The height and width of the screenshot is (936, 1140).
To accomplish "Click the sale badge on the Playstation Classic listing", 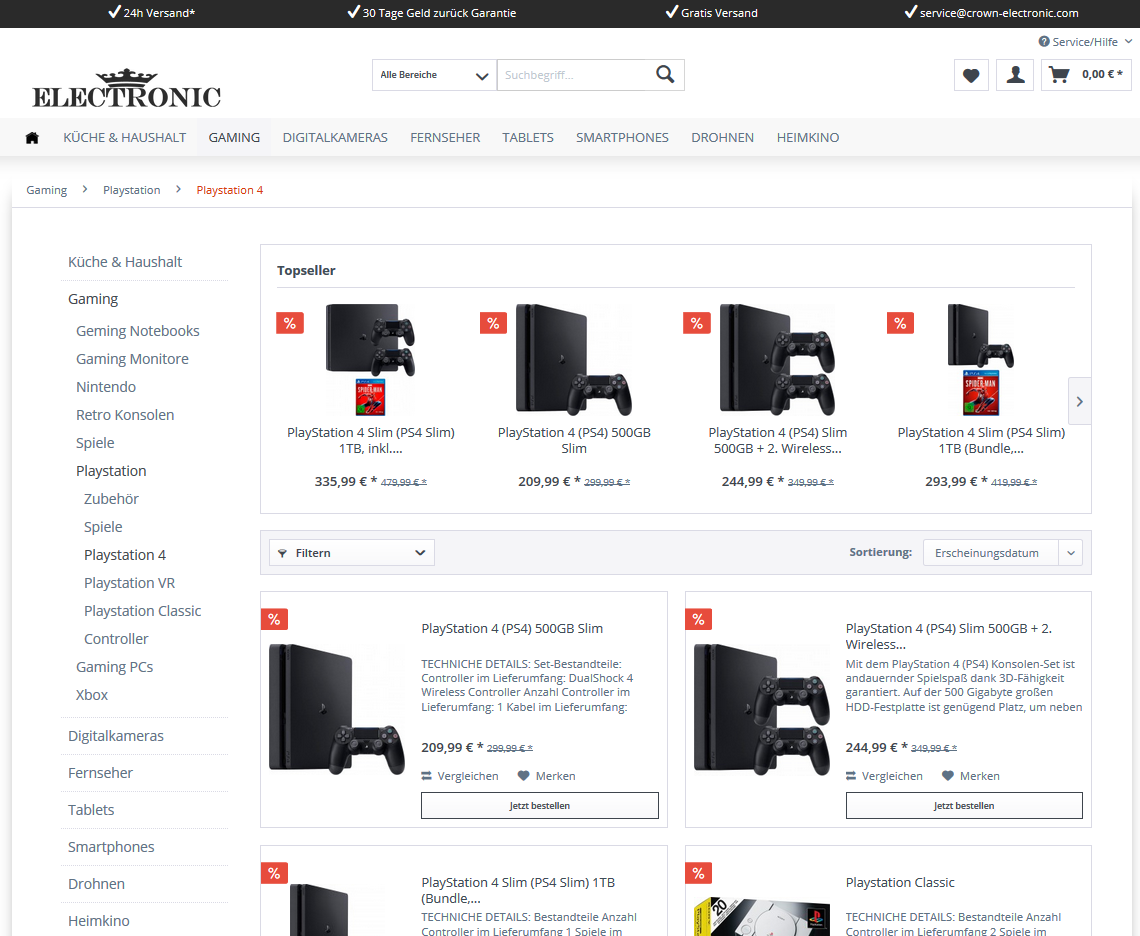I will (x=699, y=873).
